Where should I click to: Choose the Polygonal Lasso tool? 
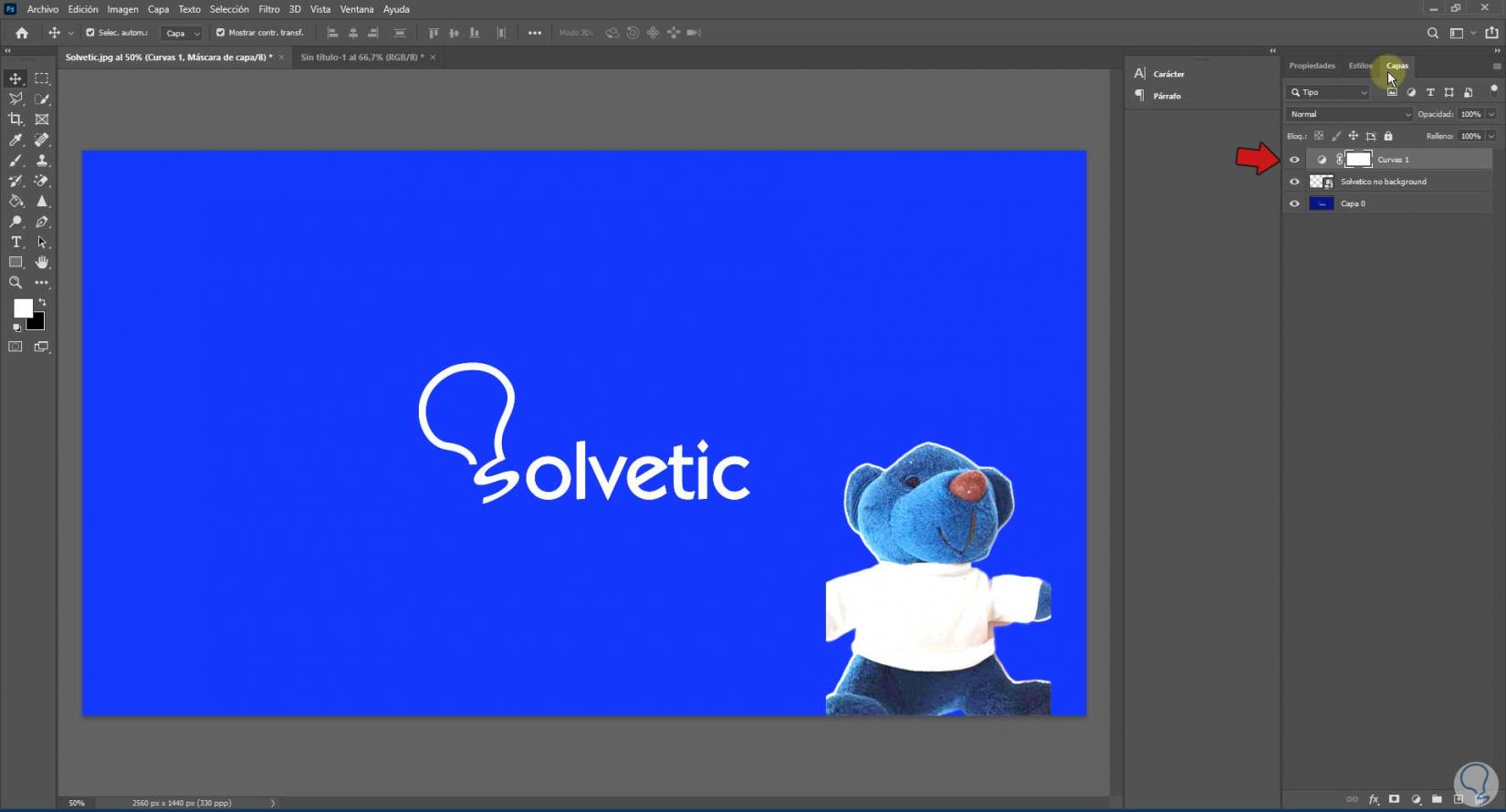click(x=16, y=99)
